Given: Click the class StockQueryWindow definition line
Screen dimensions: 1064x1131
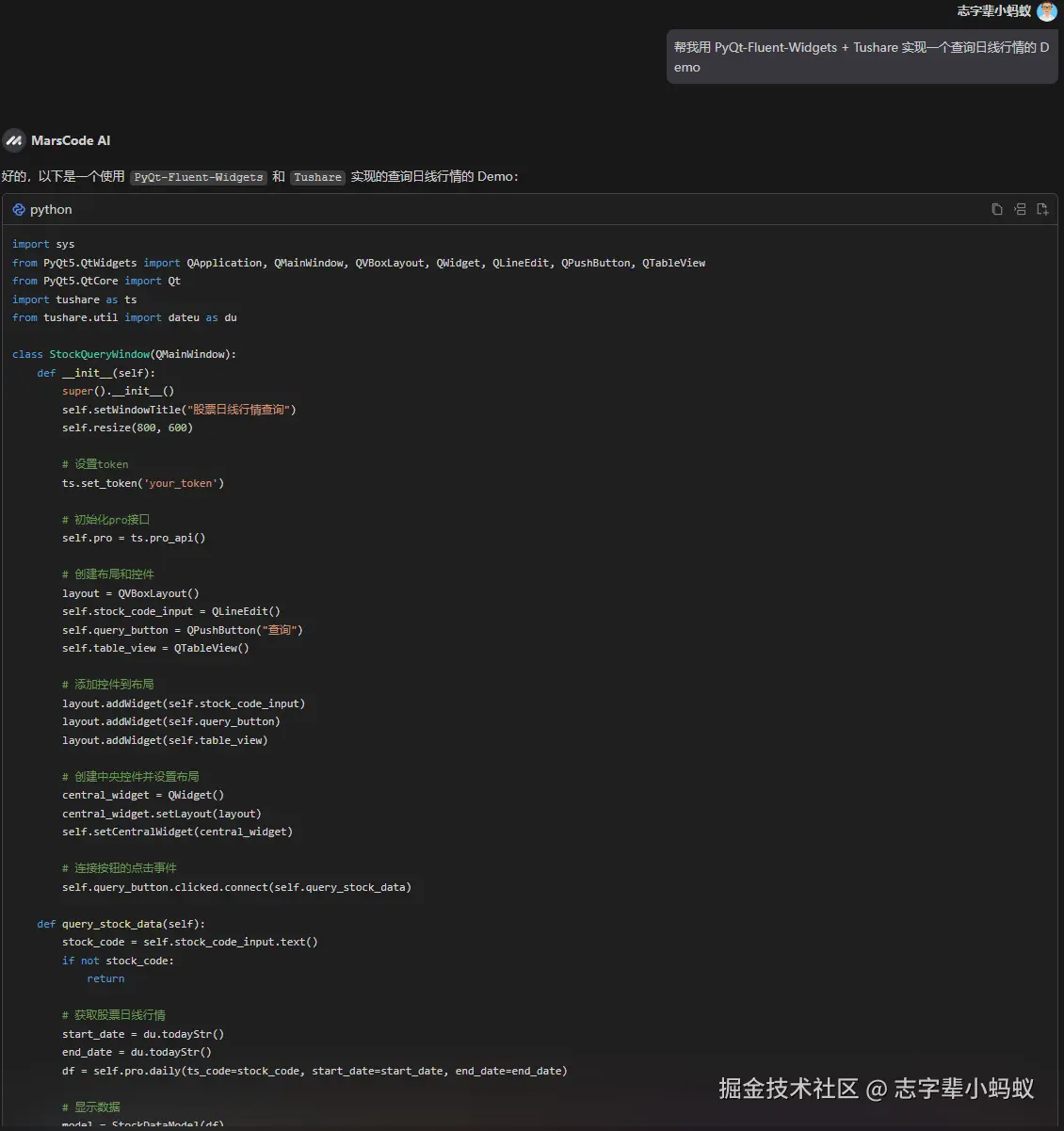Looking at the screenshot, I should 124,354.
